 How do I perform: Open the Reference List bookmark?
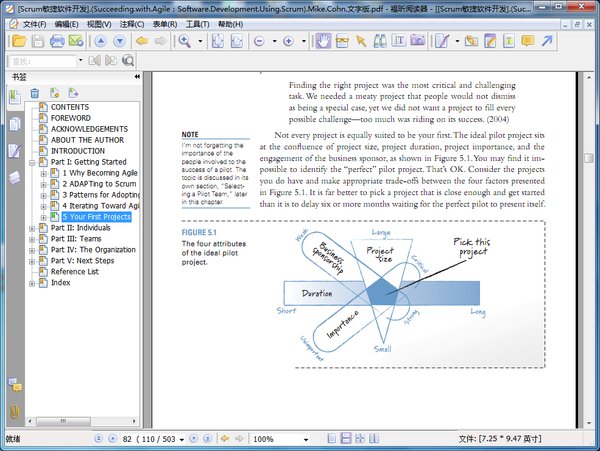tap(75, 272)
